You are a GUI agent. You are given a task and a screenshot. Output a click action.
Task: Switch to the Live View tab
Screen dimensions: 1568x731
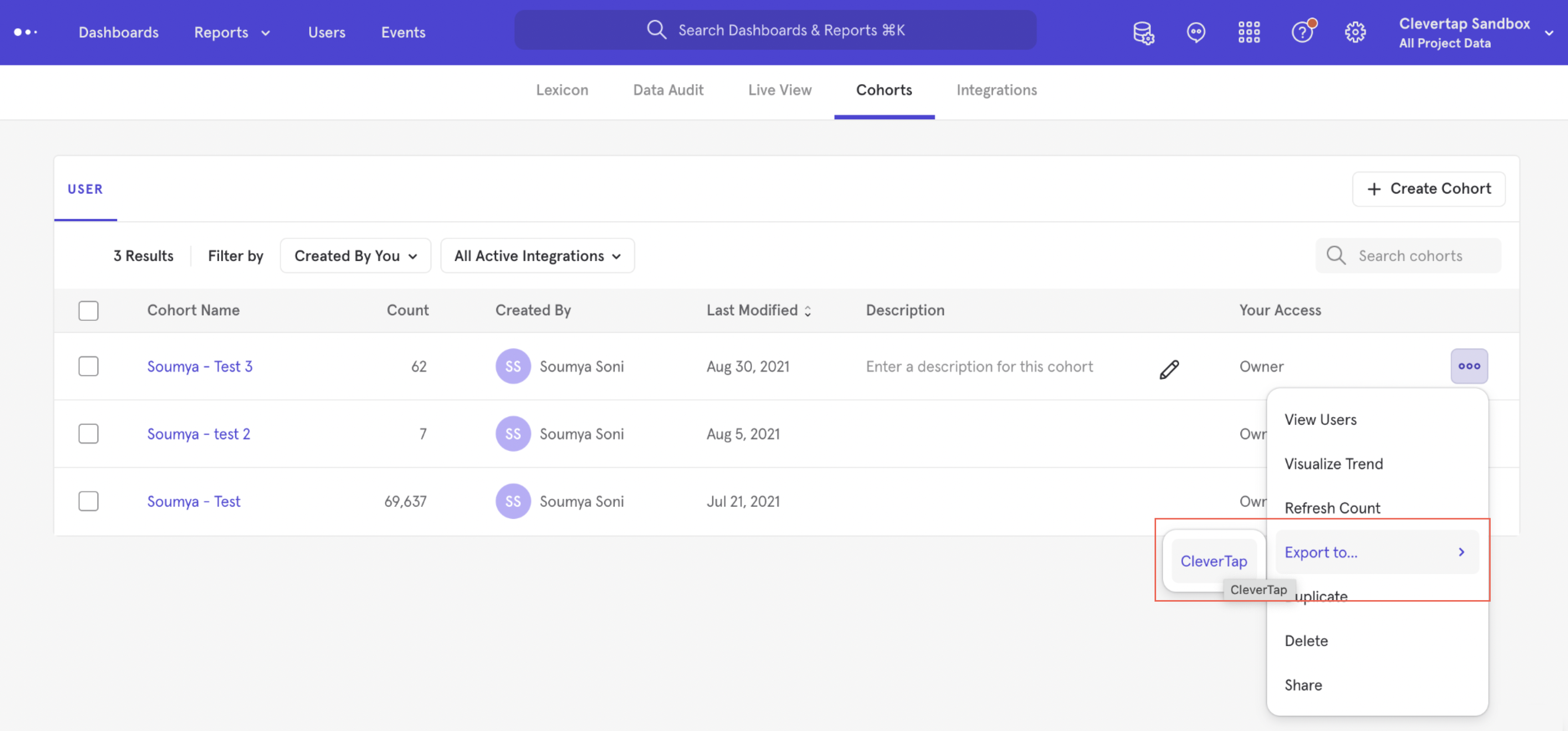point(779,90)
